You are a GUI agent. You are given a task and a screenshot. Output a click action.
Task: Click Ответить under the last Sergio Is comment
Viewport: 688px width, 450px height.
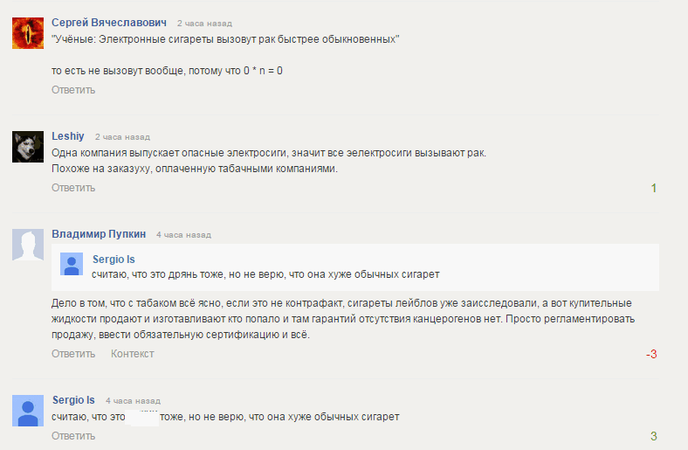[x=73, y=436]
